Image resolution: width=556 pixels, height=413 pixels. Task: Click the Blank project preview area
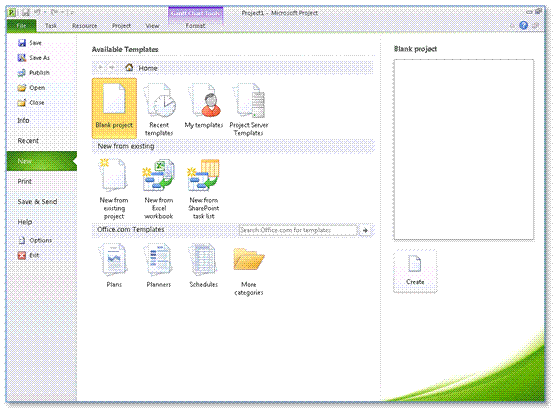[464, 150]
